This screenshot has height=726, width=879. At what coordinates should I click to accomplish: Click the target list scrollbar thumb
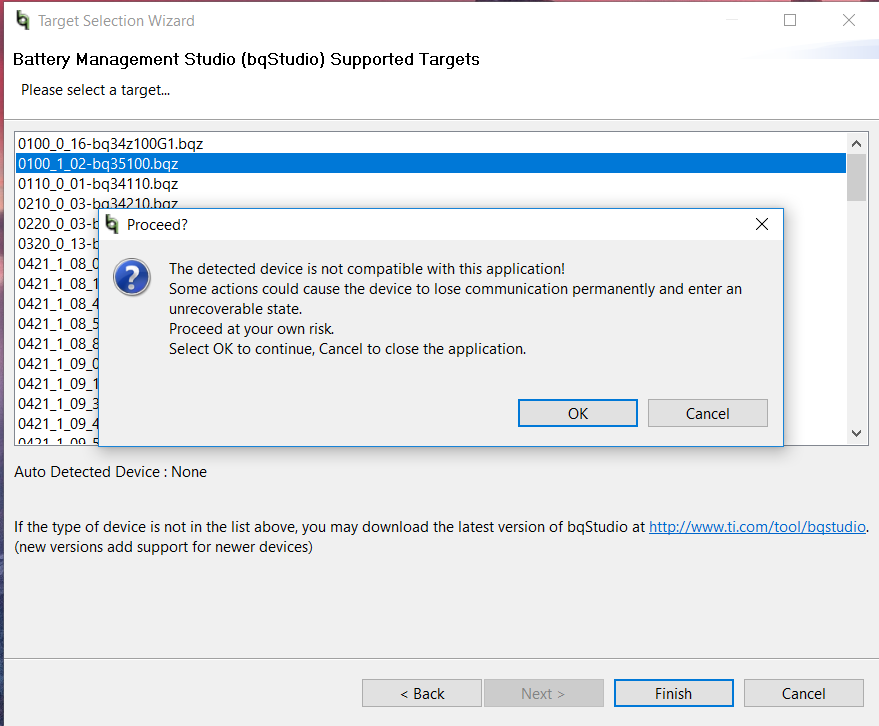(x=856, y=176)
